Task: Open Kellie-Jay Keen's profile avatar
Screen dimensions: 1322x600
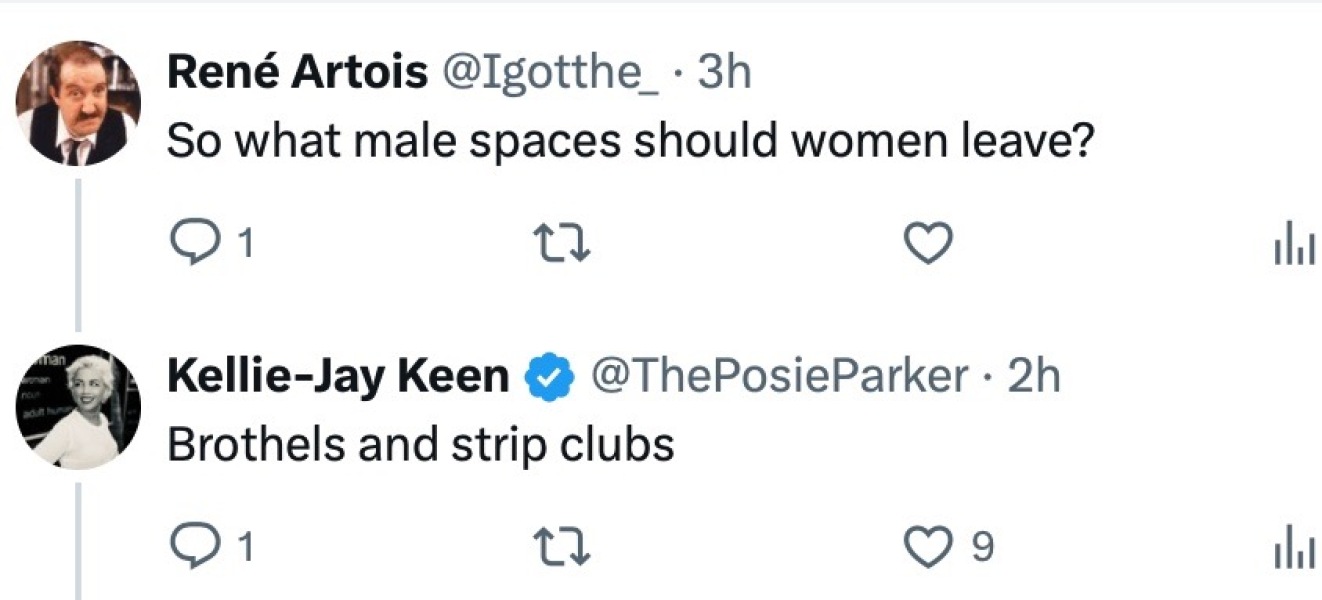Action: point(78,407)
